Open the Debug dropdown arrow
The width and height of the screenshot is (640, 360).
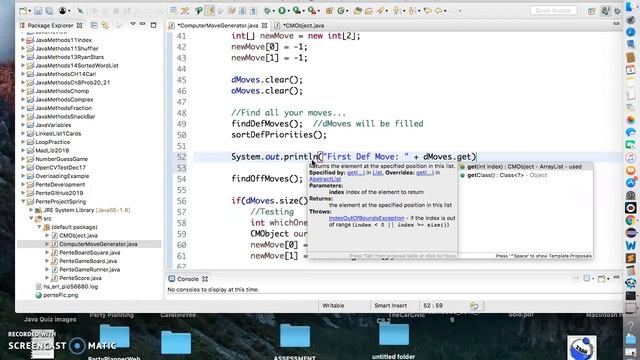tap(274, 11)
